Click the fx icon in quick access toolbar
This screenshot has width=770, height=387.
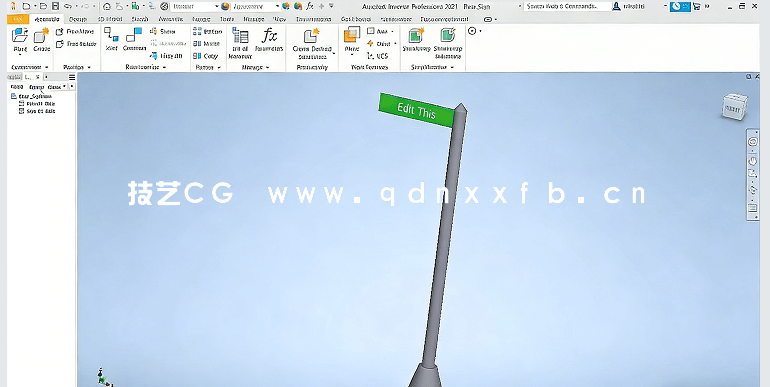click(x=309, y=6)
